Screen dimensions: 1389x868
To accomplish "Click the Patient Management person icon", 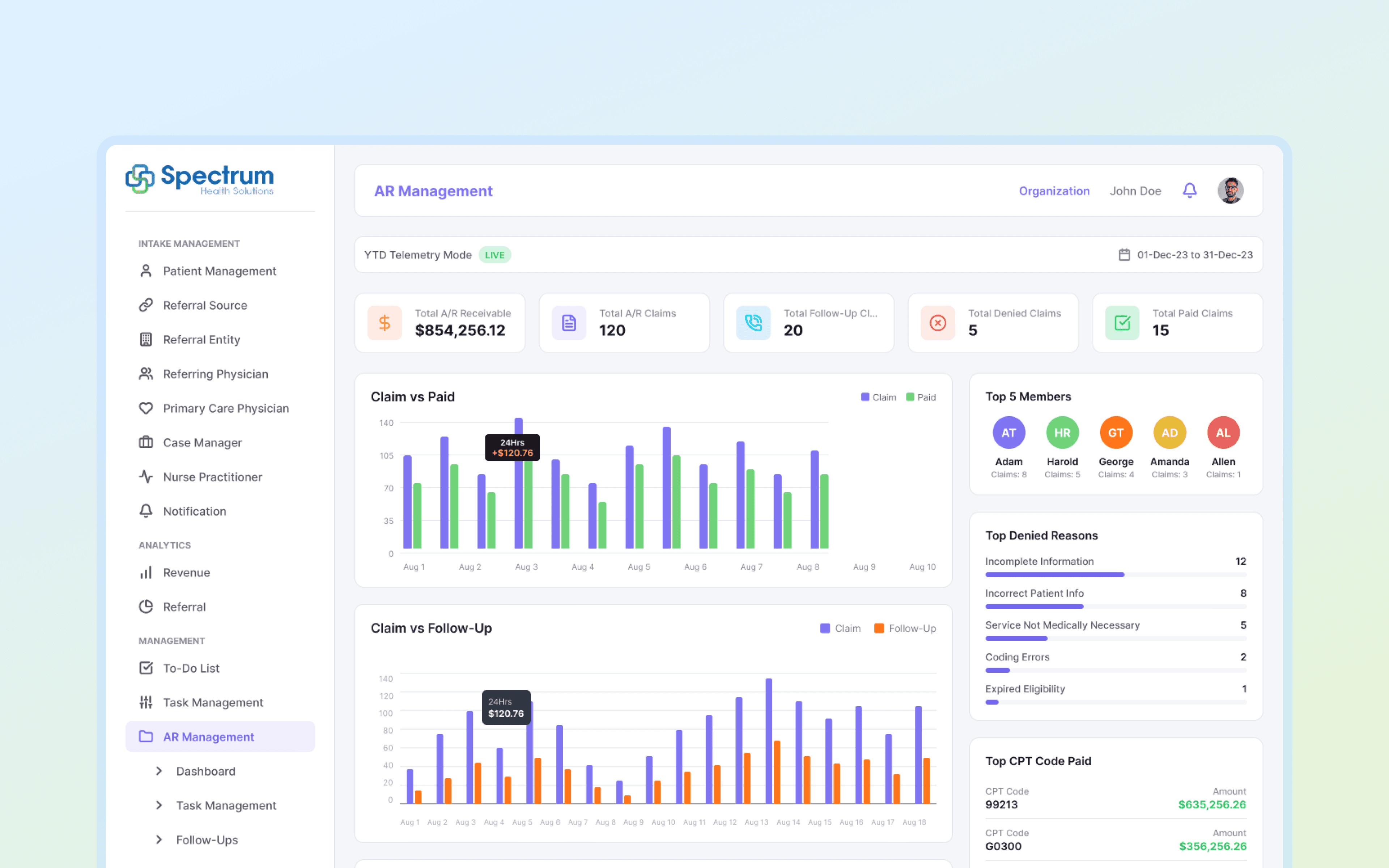I will [x=146, y=271].
